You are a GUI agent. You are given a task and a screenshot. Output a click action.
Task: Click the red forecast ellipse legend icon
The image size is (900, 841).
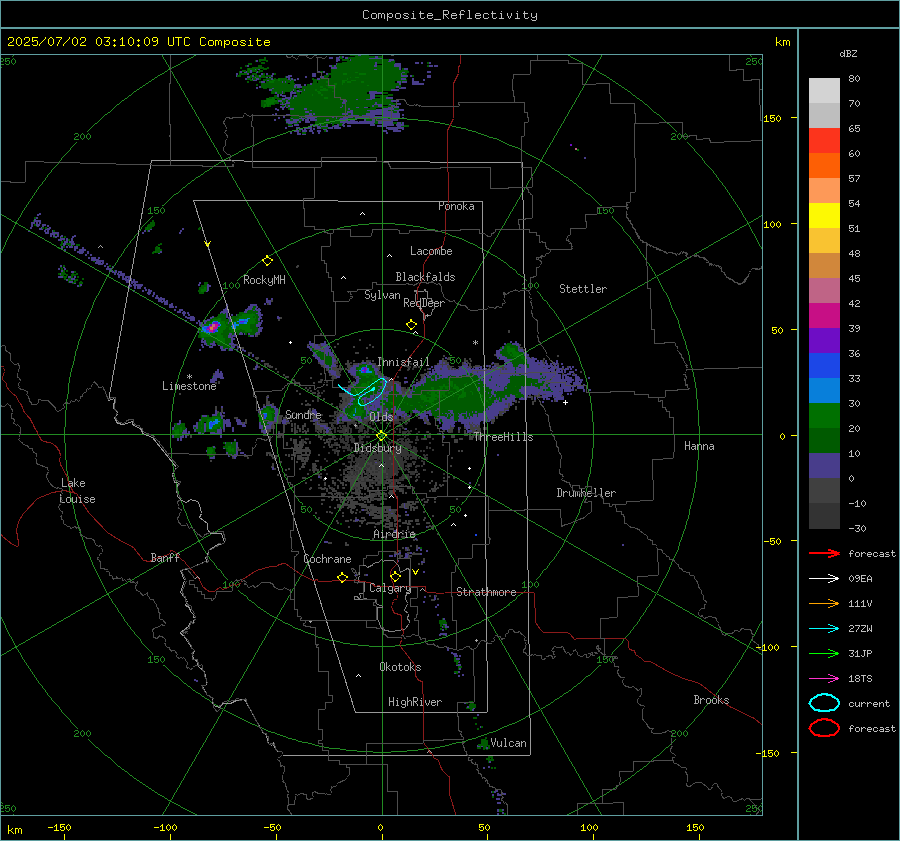pos(824,728)
